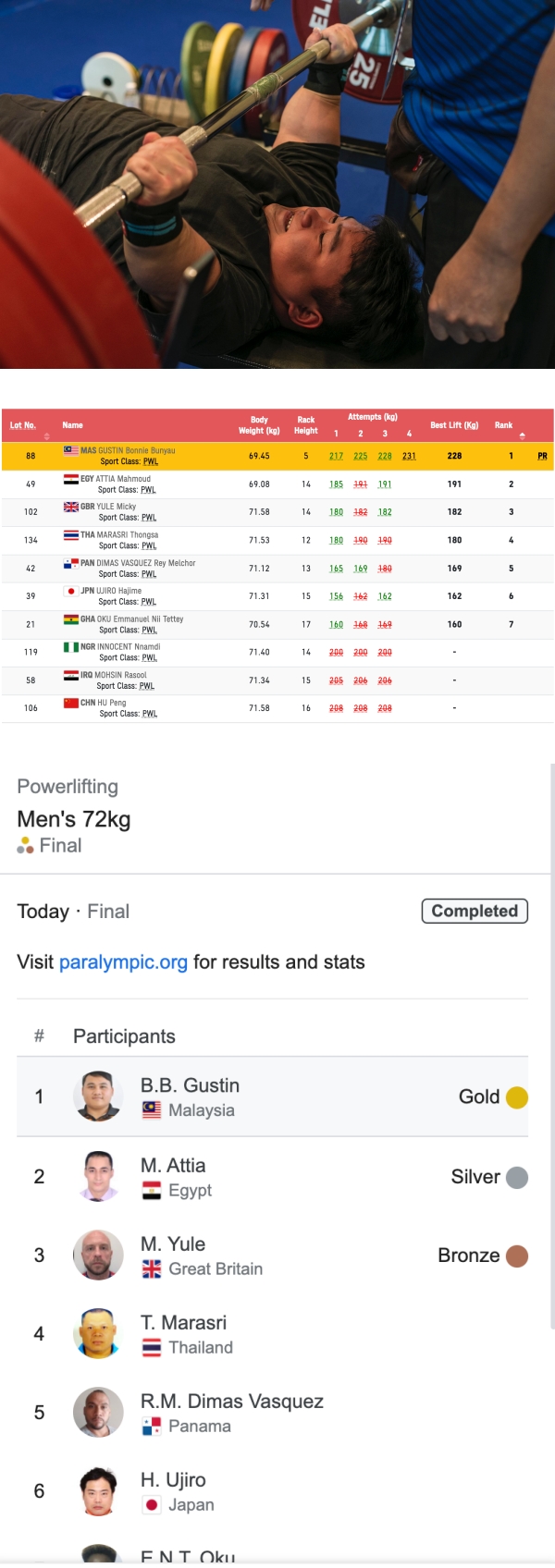Sort table by Lot No. column

(x=23, y=425)
